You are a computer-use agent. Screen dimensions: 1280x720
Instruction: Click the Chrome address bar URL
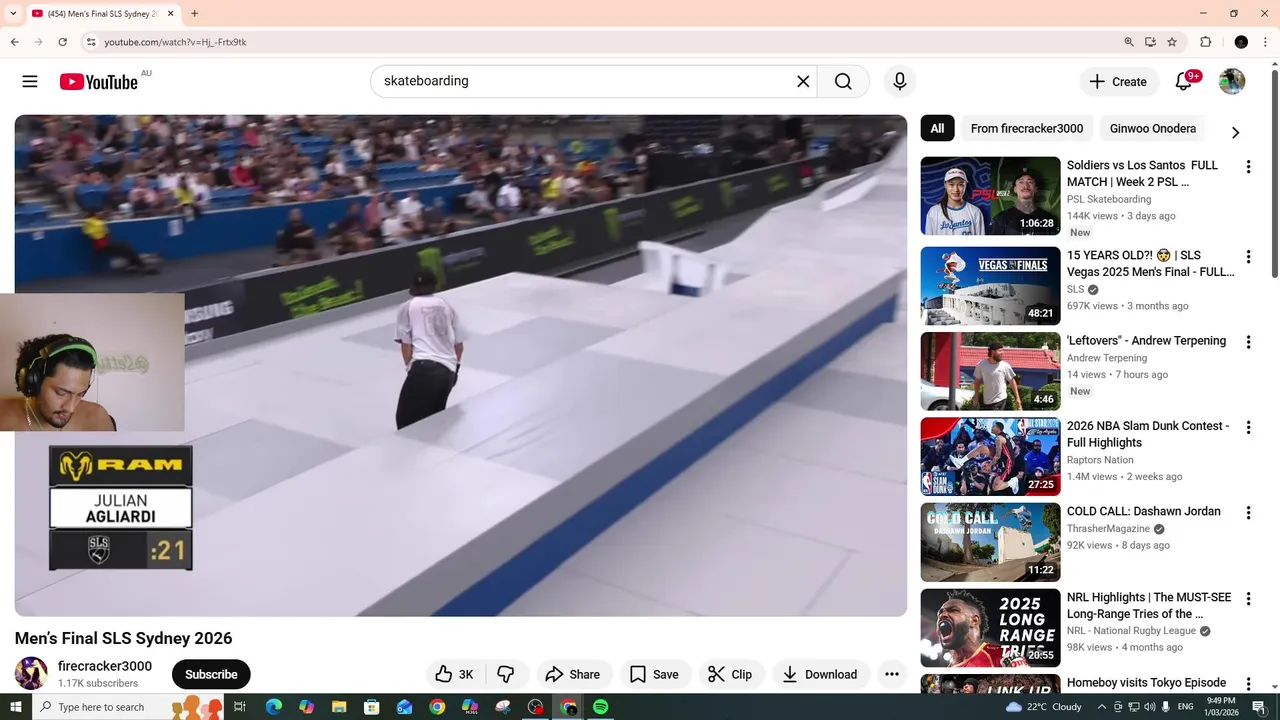click(x=175, y=42)
